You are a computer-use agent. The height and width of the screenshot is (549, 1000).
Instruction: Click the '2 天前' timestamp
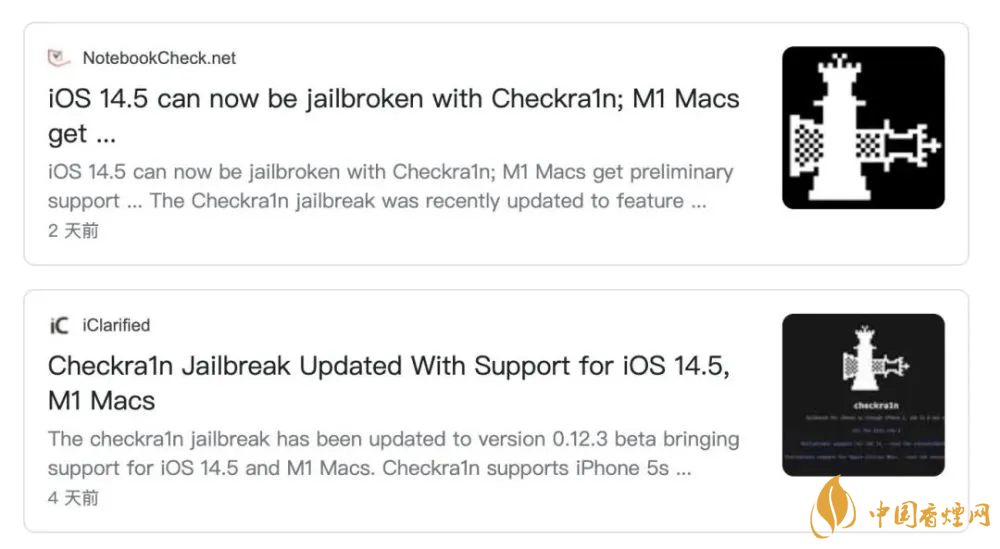[x=73, y=231]
